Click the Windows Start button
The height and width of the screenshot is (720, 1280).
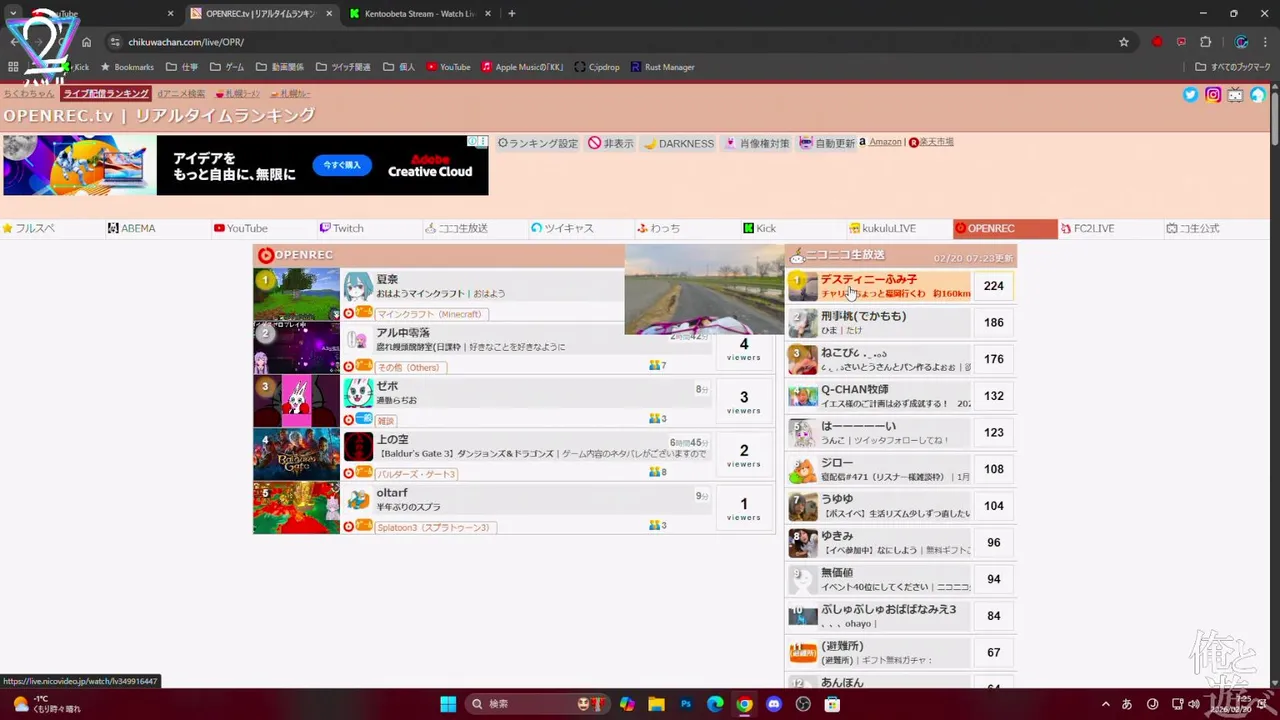tap(448, 704)
